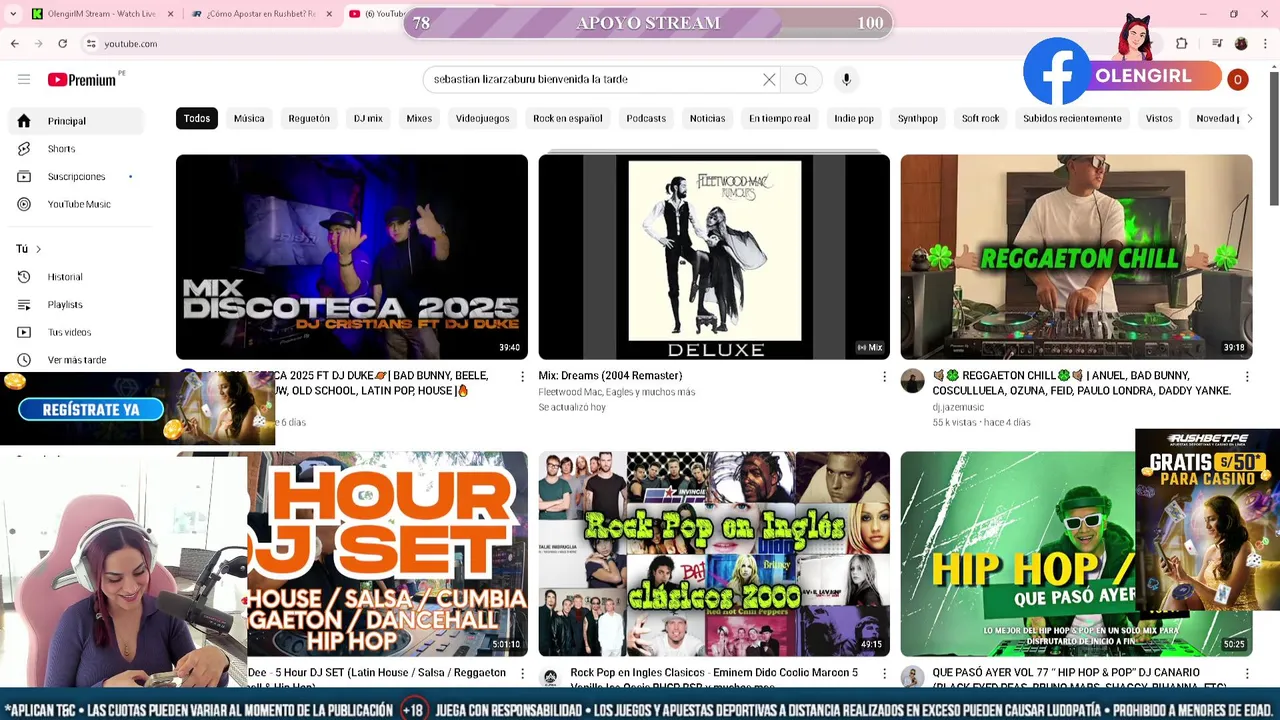Open Suscripciones in the sidebar
The height and width of the screenshot is (720, 1280).
(78, 177)
